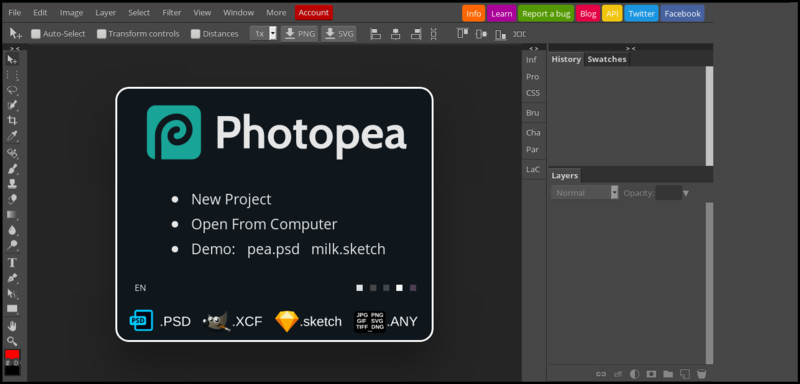
Task: Select the Eyedropper tool
Action: pyautogui.click(x=12, y=136)
